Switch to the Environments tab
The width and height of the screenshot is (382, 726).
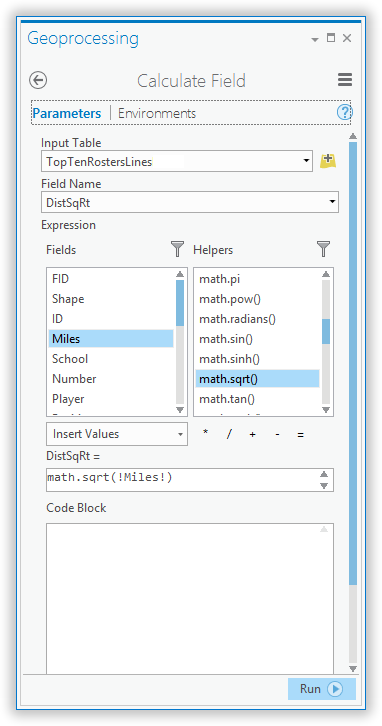pyautogui.click(x=157, y=113)
